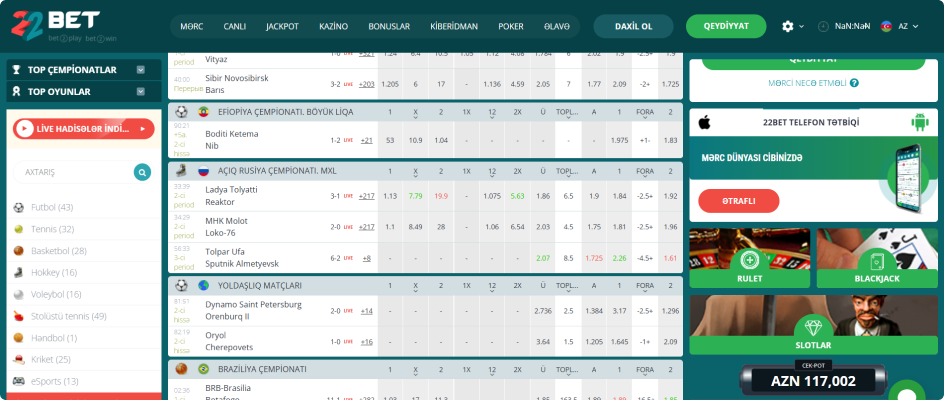Expand X column dropdown in Efiopiya header
944x400 pixels.
[415, 117]
